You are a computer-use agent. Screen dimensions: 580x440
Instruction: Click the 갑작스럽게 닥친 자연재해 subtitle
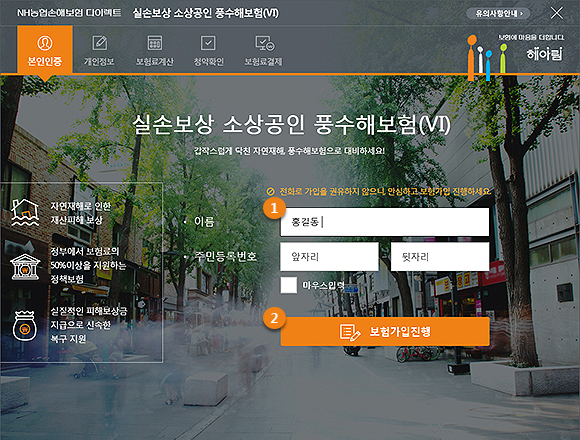point(289,151)
